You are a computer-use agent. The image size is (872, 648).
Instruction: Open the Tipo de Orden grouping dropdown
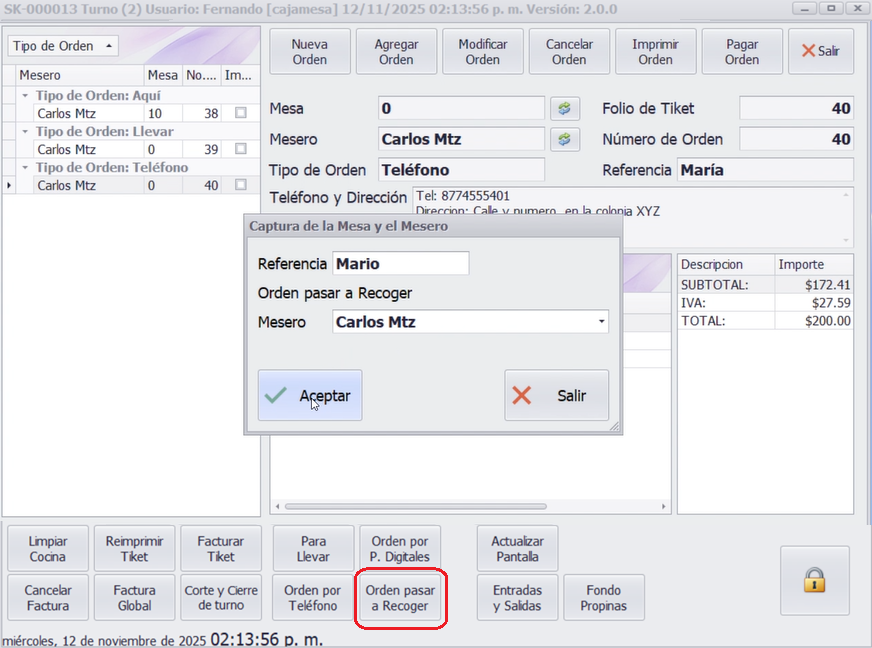tap(62, 46)
